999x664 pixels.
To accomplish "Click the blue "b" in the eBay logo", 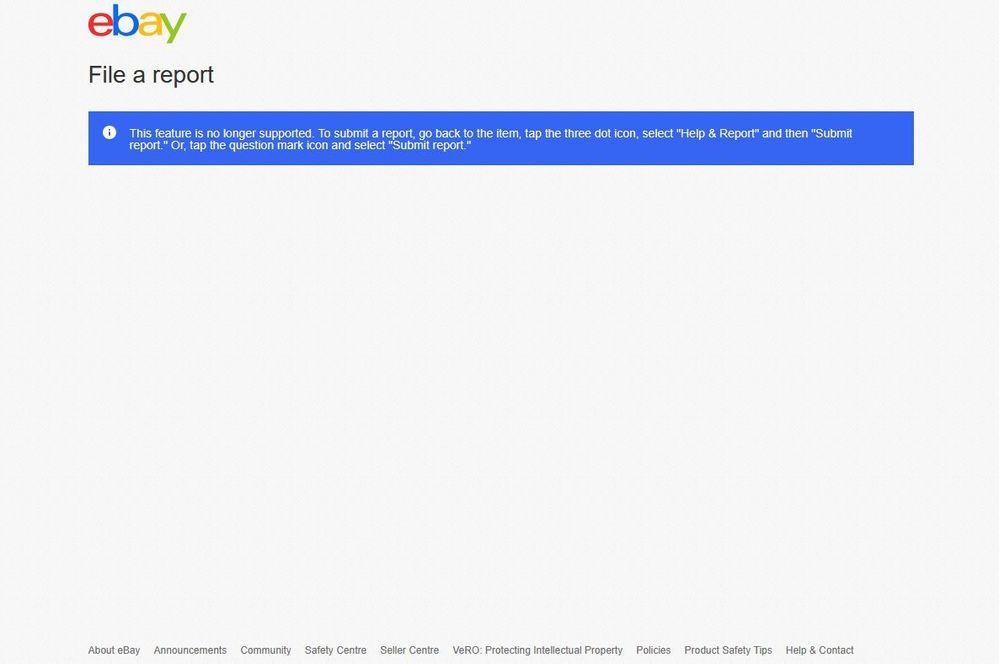I will click(x=124, y=22).
